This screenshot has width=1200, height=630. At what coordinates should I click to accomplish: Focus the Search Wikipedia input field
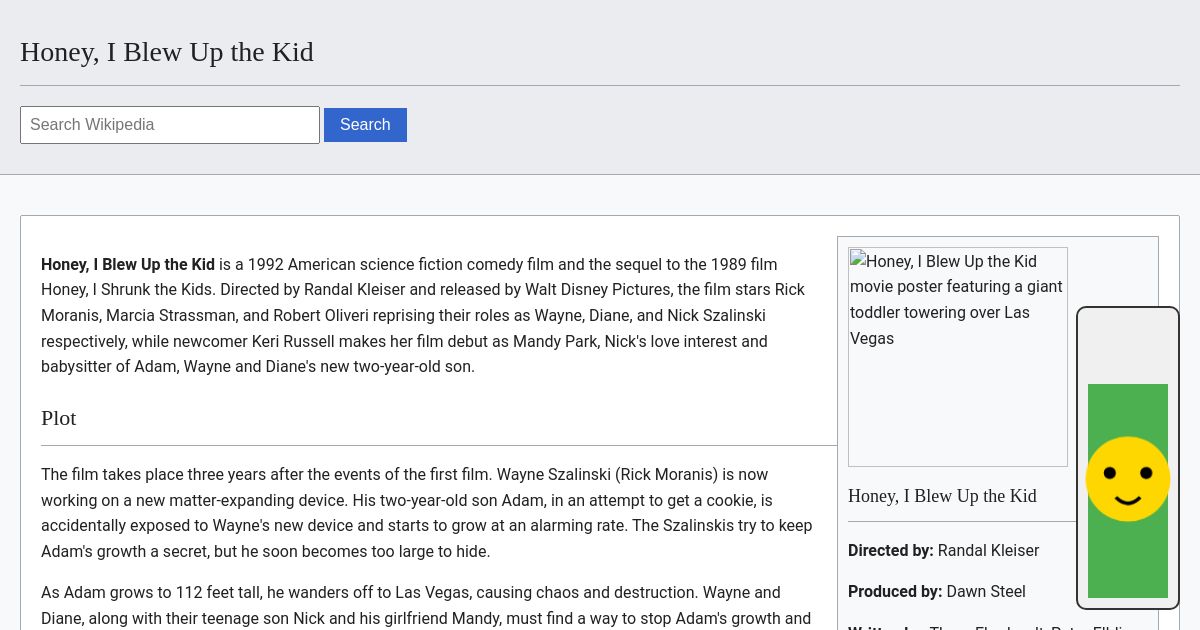pos(170,125)
